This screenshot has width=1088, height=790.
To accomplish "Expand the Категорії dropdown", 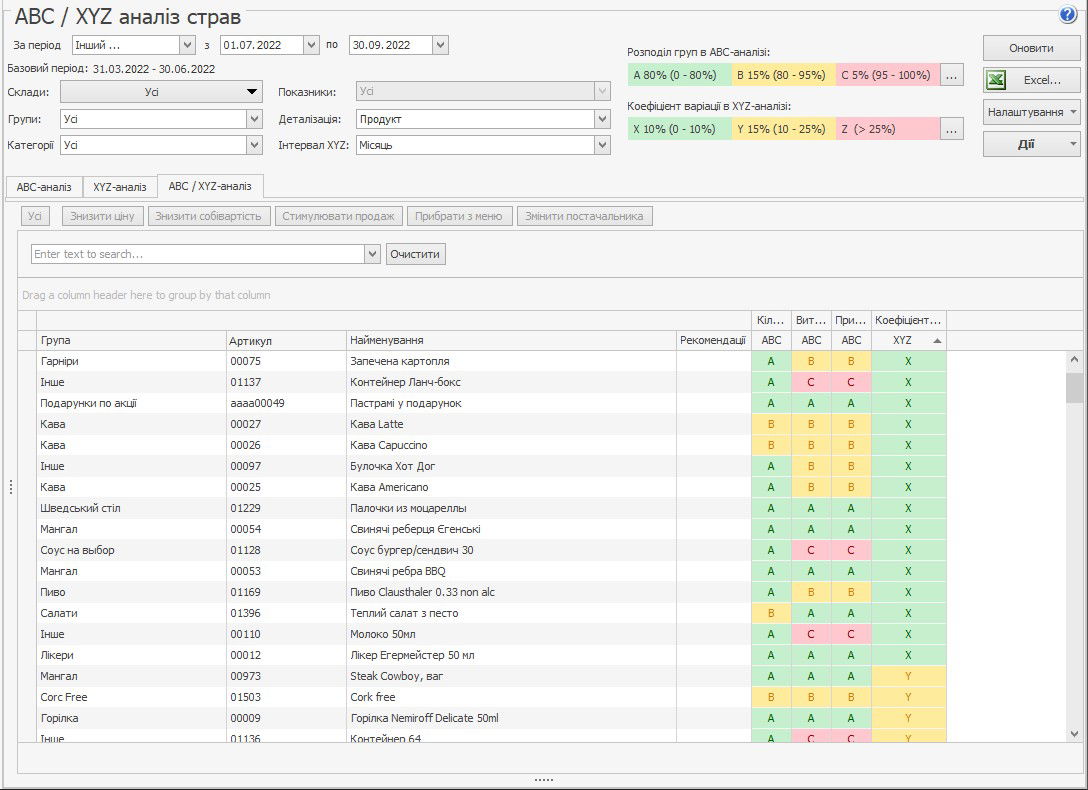I will point(255,145).
